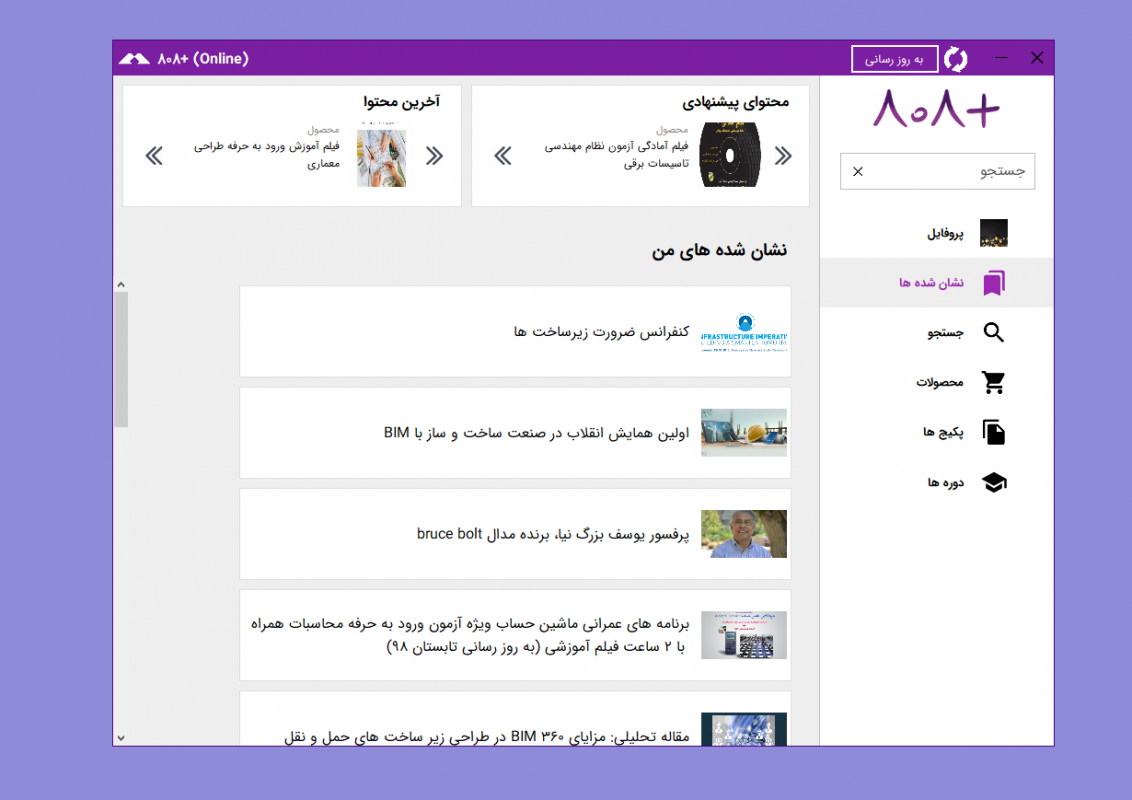Open the architecture design film thumbnail
The height and width of the screenshot is (800, 1132).
pyautogui.click(x=381, y=158)
